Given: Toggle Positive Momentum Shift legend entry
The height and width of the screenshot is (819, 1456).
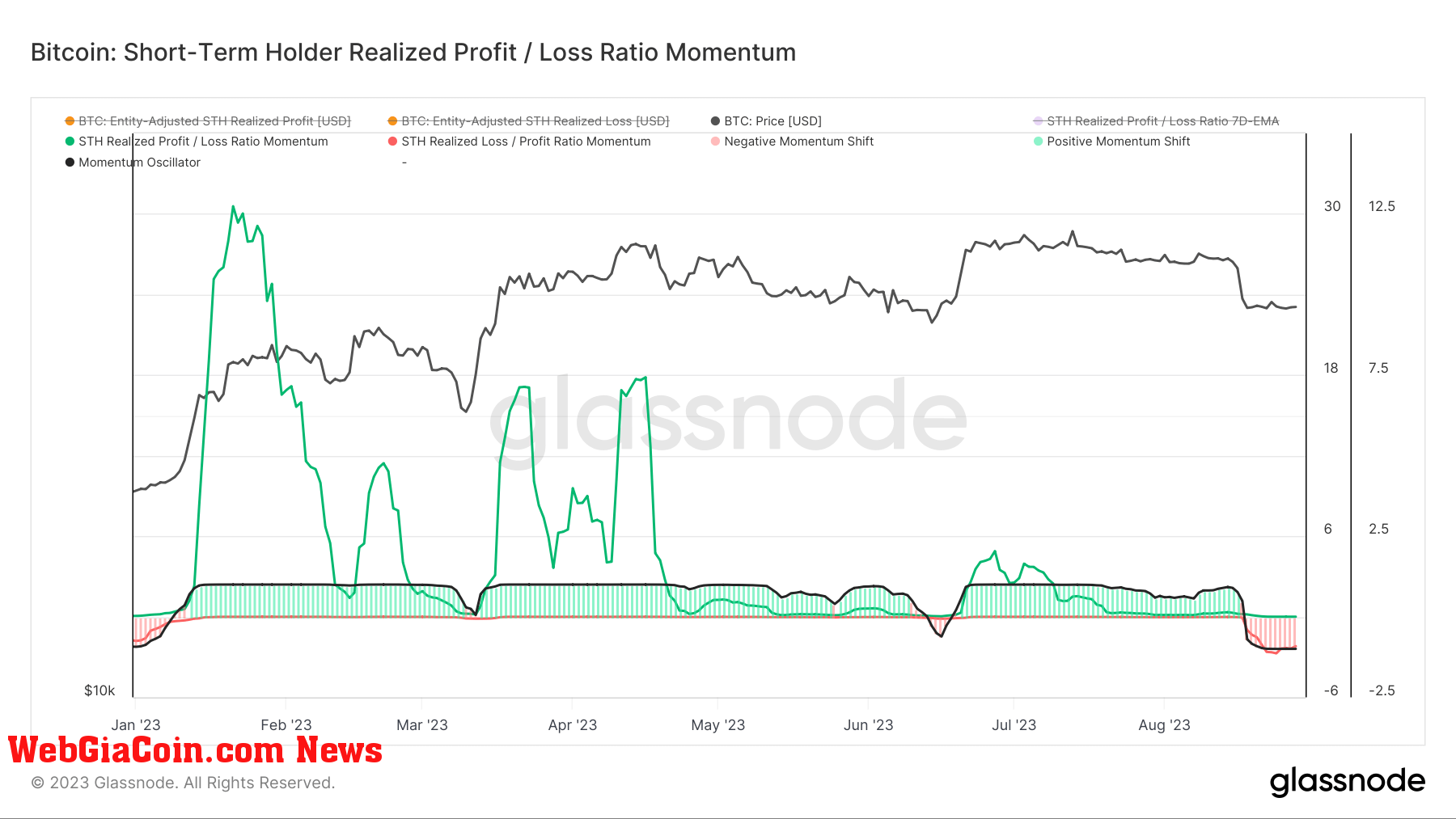Looking at the screenshot, I should [1112, 141].
